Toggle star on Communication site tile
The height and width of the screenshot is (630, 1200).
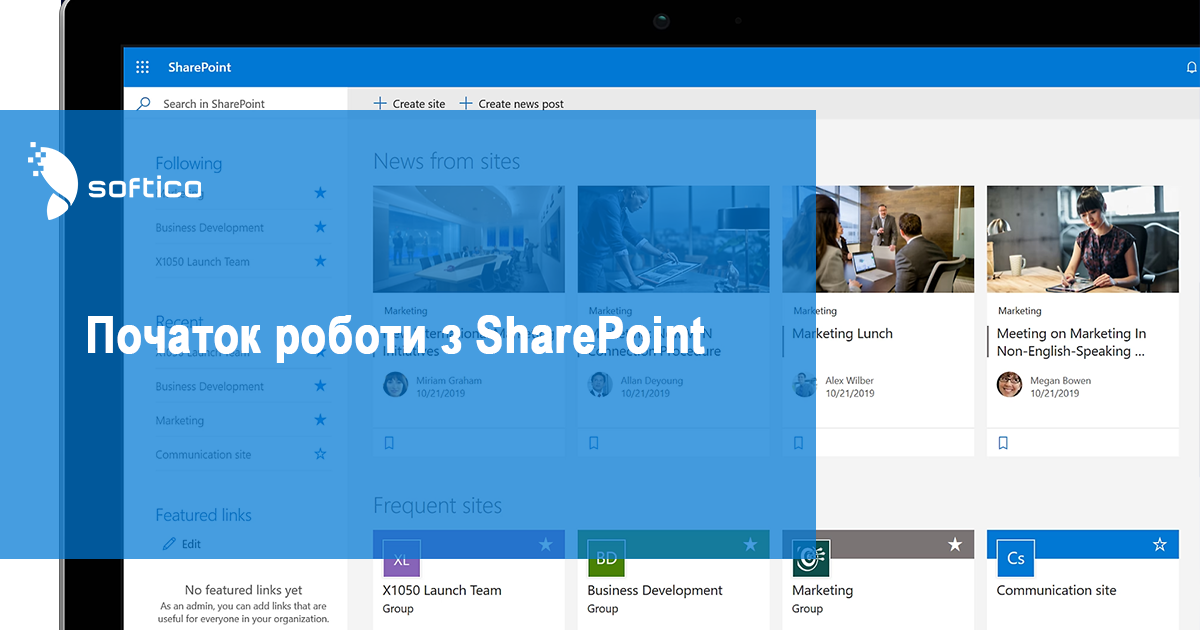click(1159, 544)
